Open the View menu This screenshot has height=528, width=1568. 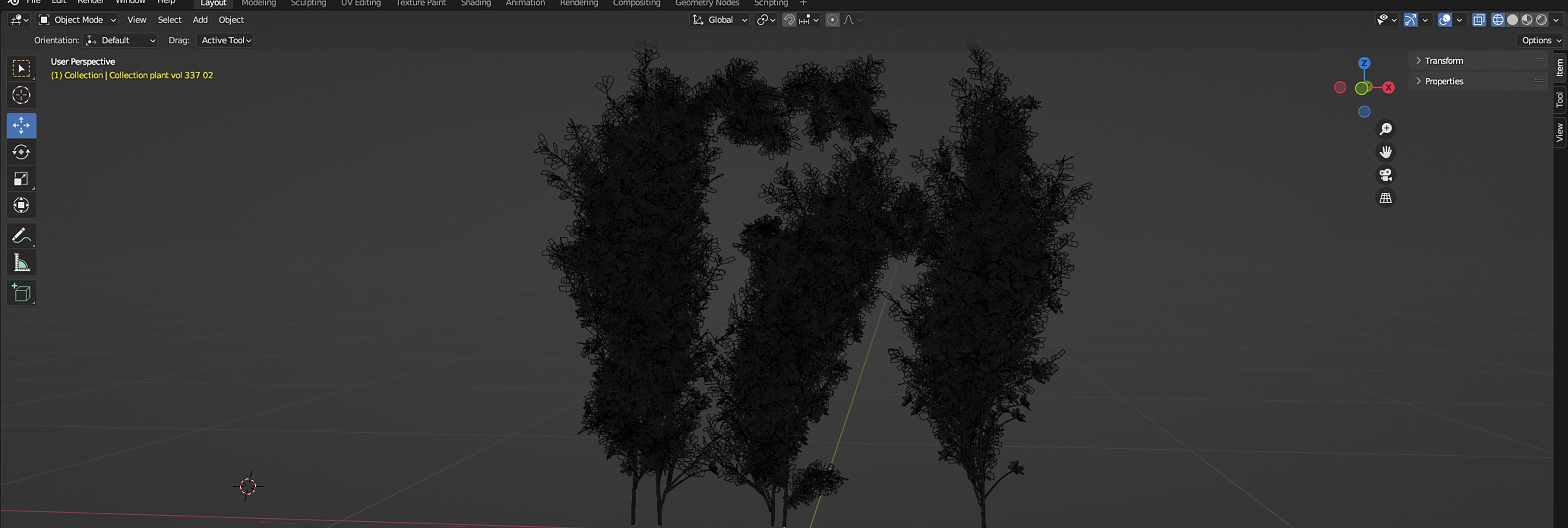point(136,20)
